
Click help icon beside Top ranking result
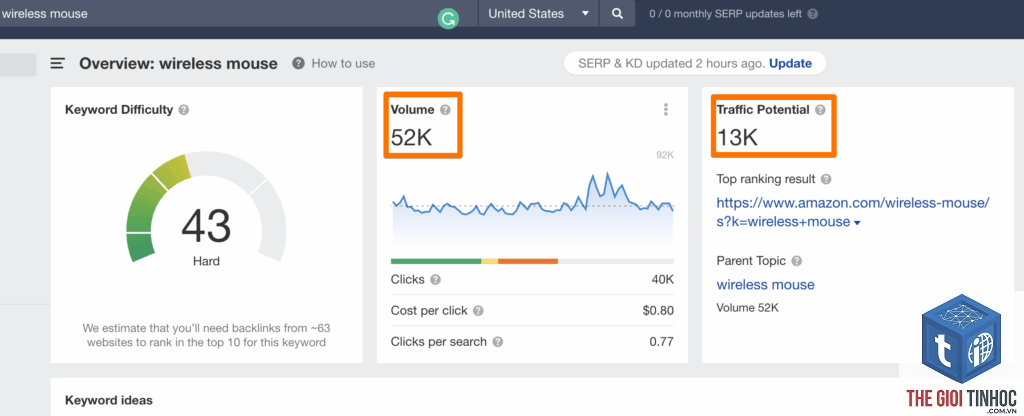pos(826,179)
